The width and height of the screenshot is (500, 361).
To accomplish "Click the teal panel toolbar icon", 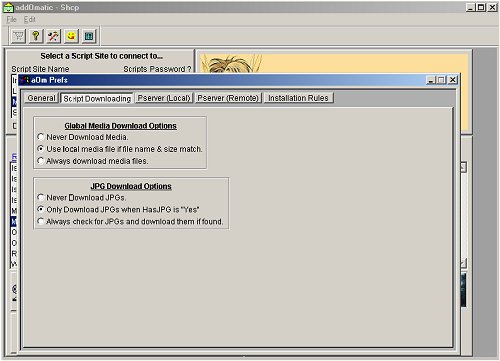I will click(x=89, y=36).
